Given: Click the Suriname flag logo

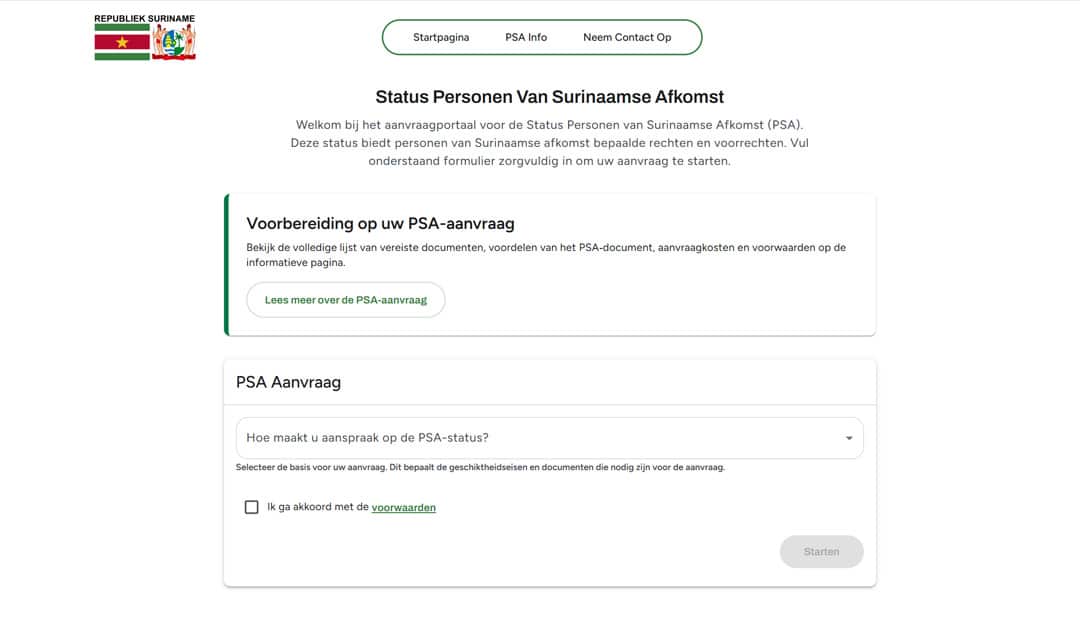Looking at the screenshot, I should (122, 42).
